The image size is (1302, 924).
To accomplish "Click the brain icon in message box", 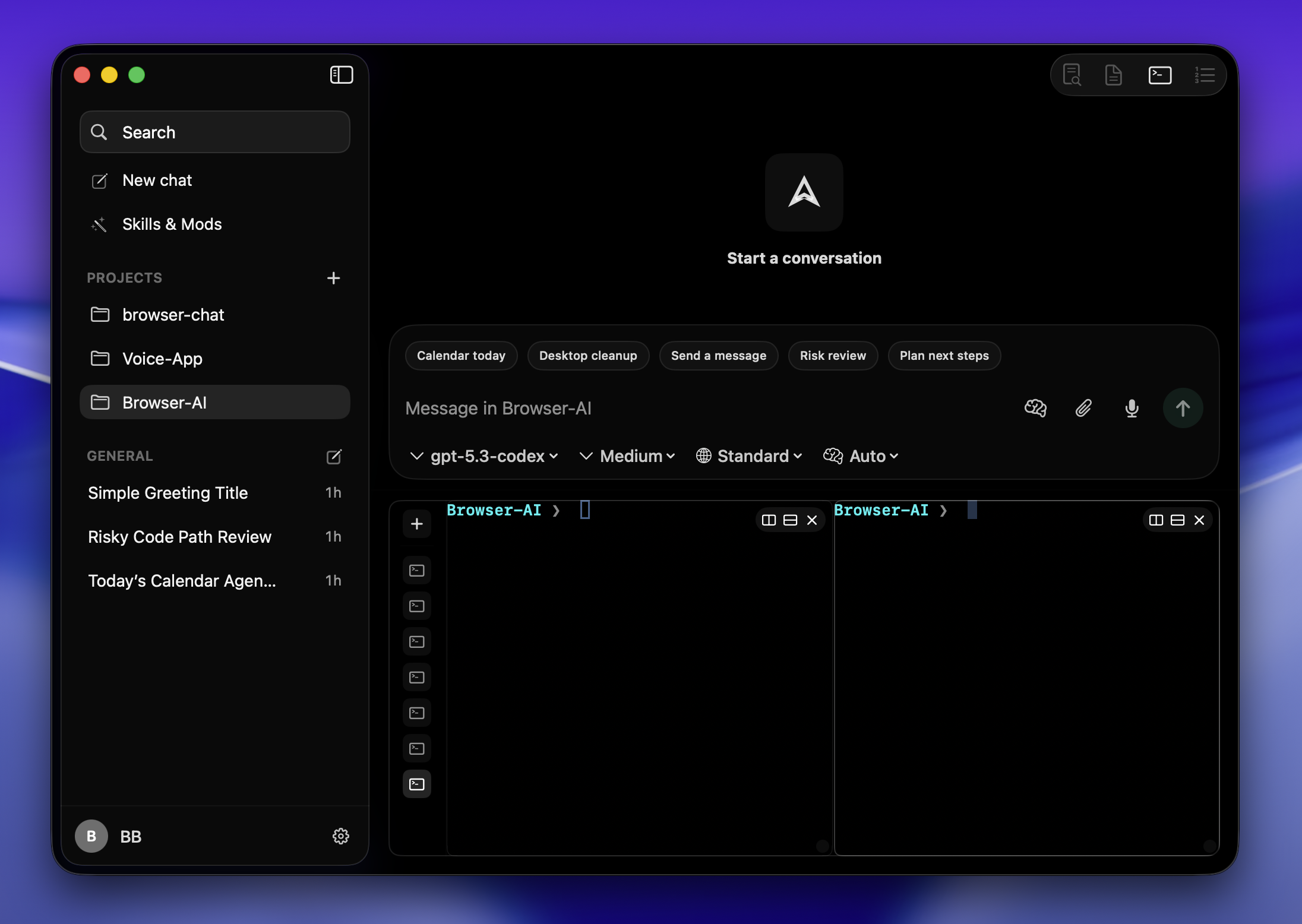I will pyautogui.click(x=1035, y=408).
